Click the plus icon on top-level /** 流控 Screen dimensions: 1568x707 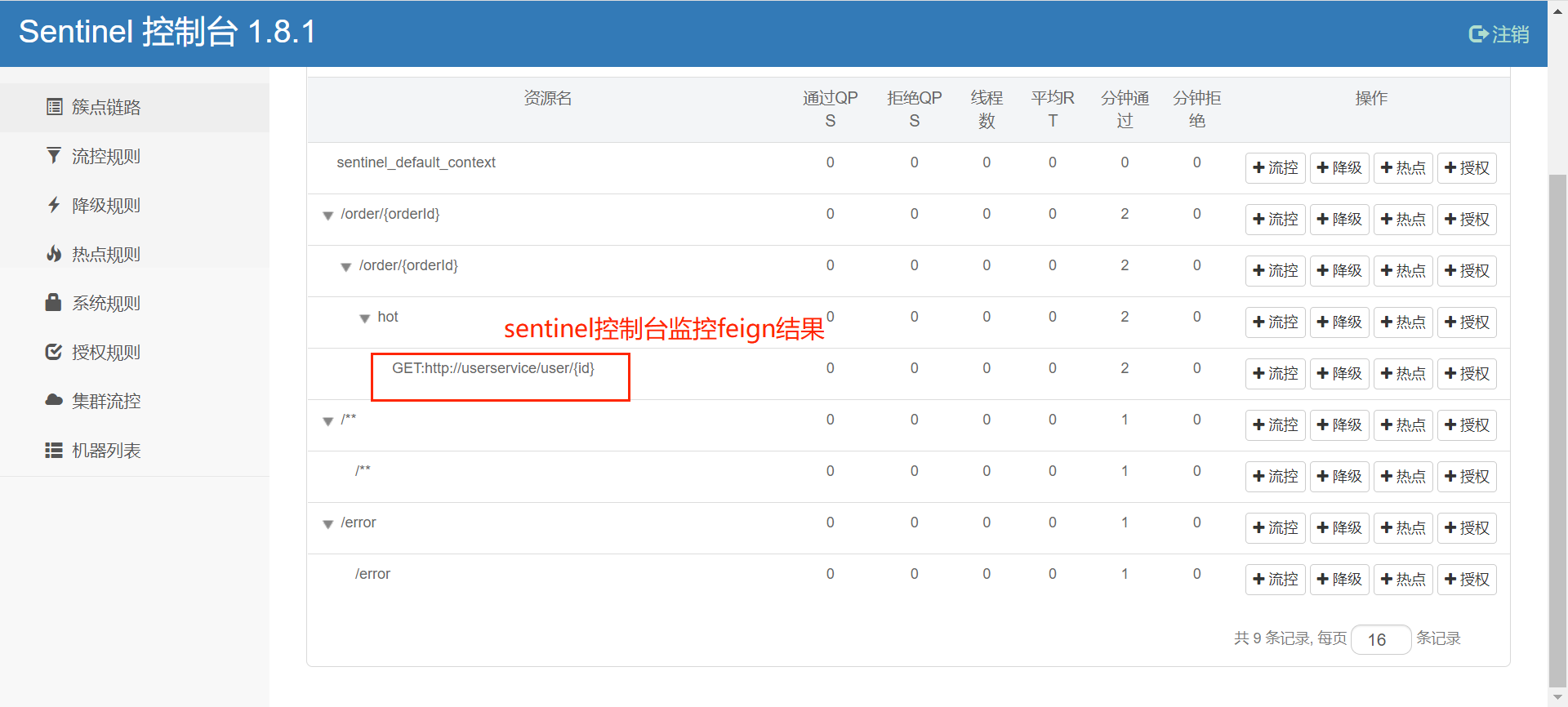point(1258,425)
